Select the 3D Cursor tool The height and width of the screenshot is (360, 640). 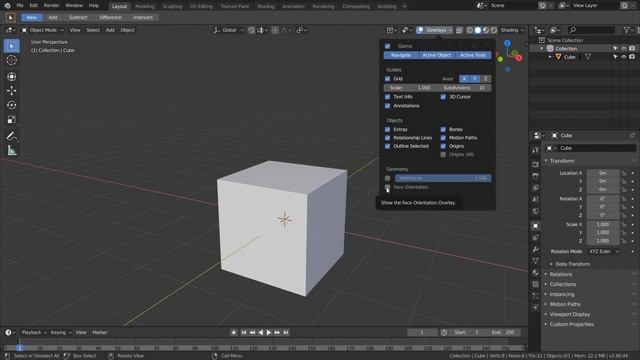(x=11, y=60)
